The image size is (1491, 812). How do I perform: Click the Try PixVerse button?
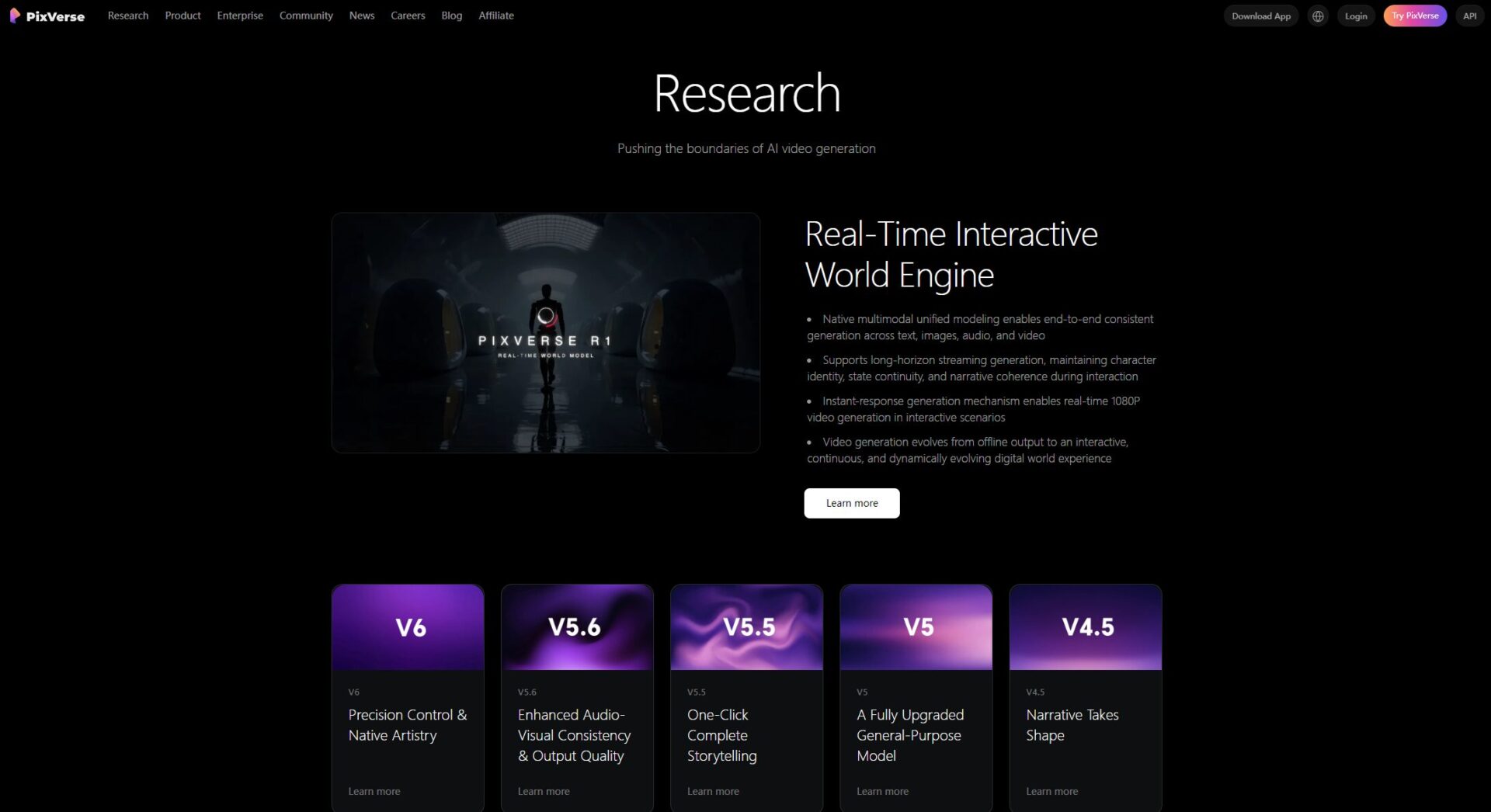click(1415, 16)
